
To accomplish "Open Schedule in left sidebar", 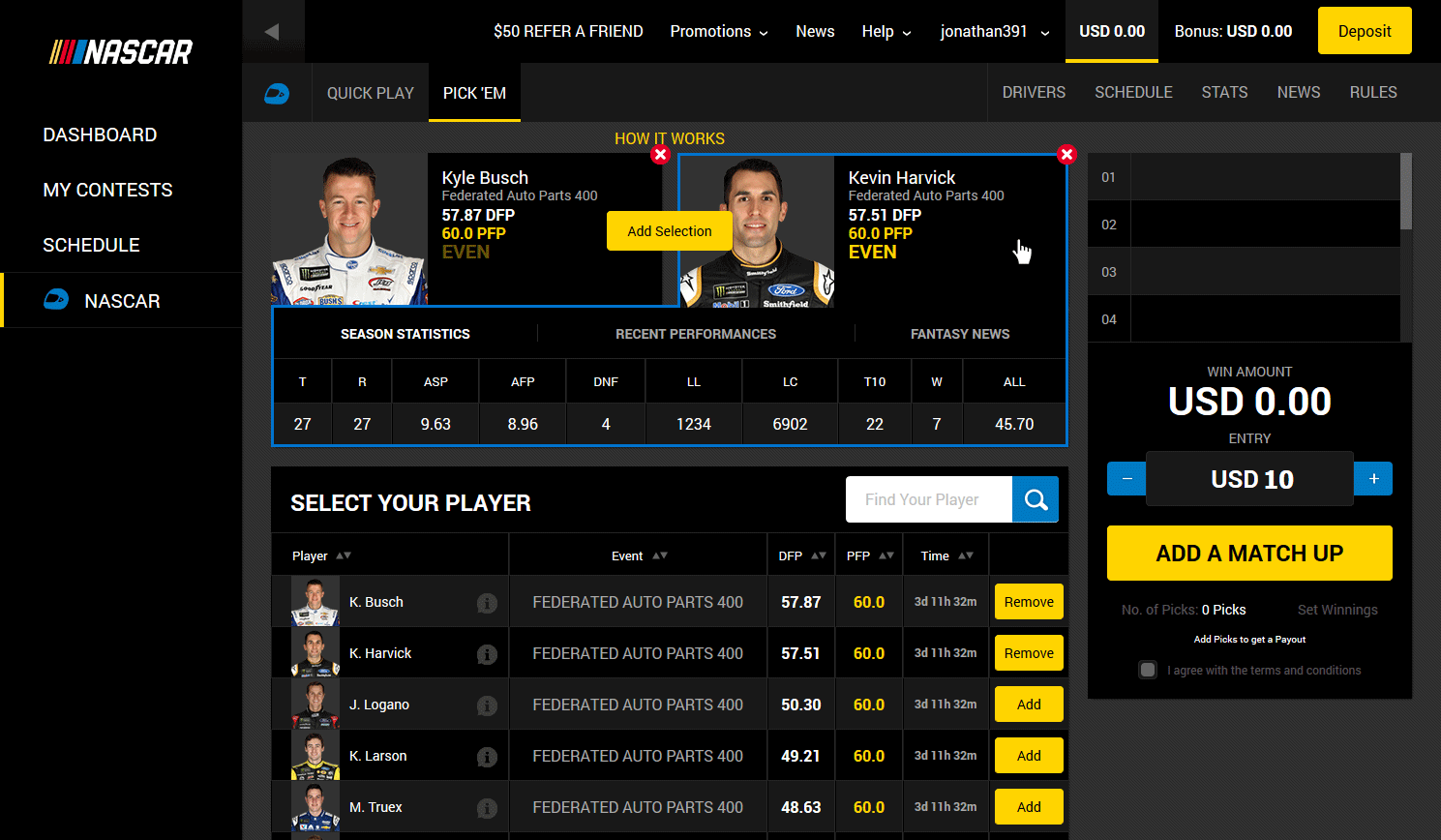I will pos(91,245).
